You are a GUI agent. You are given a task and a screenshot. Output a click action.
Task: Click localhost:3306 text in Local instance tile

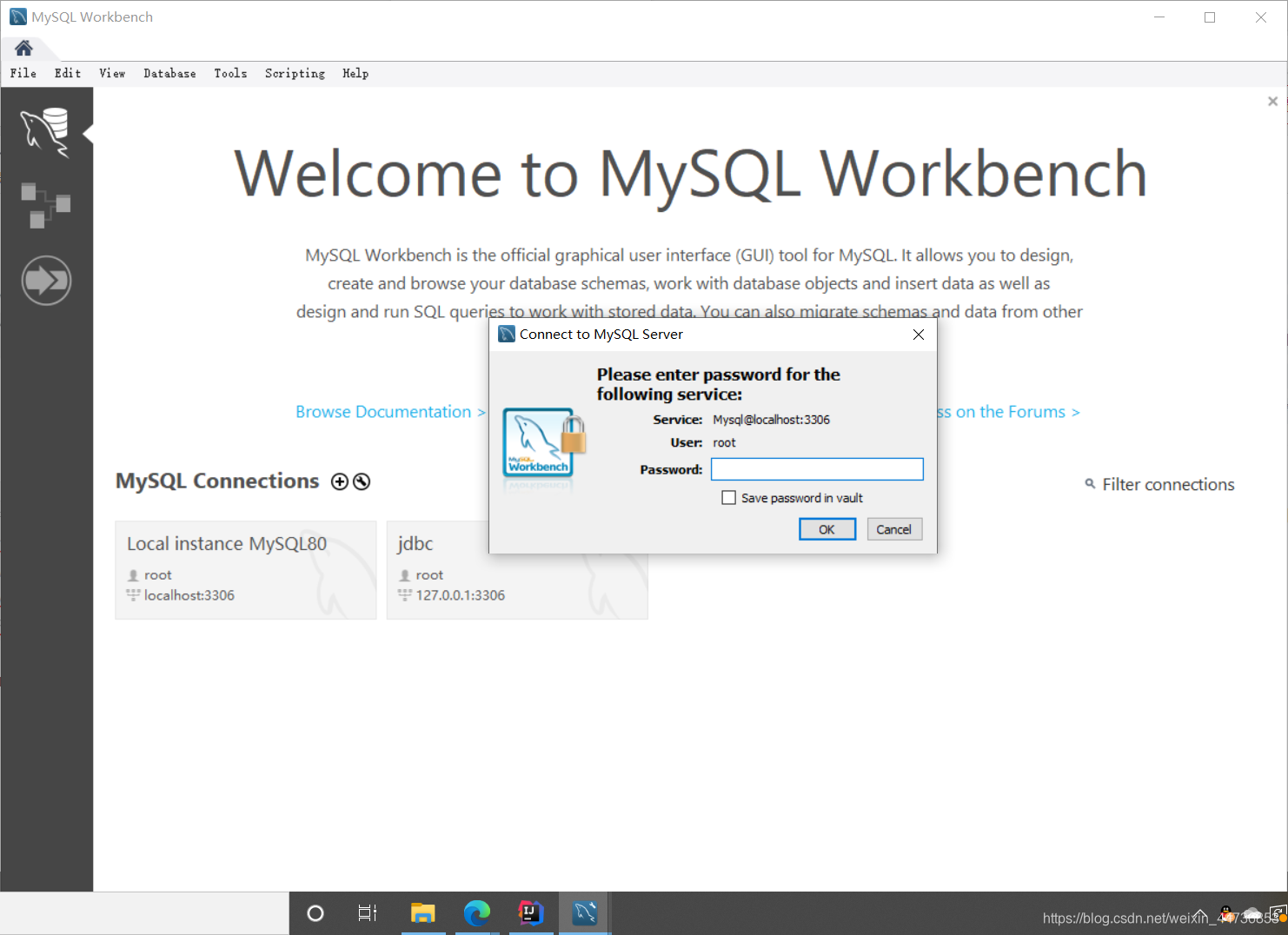[x=189, y=595]
